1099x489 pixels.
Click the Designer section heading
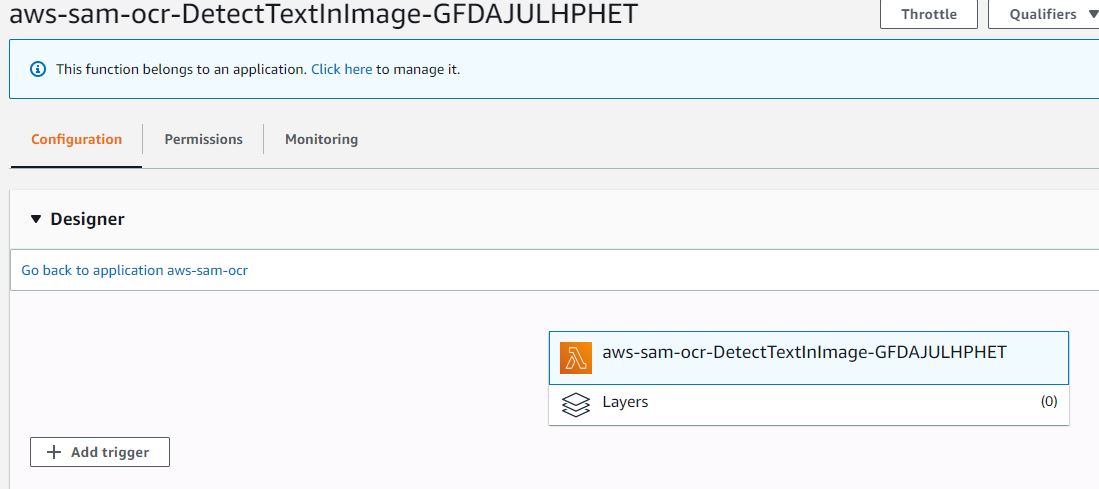(x=88, y=219)
